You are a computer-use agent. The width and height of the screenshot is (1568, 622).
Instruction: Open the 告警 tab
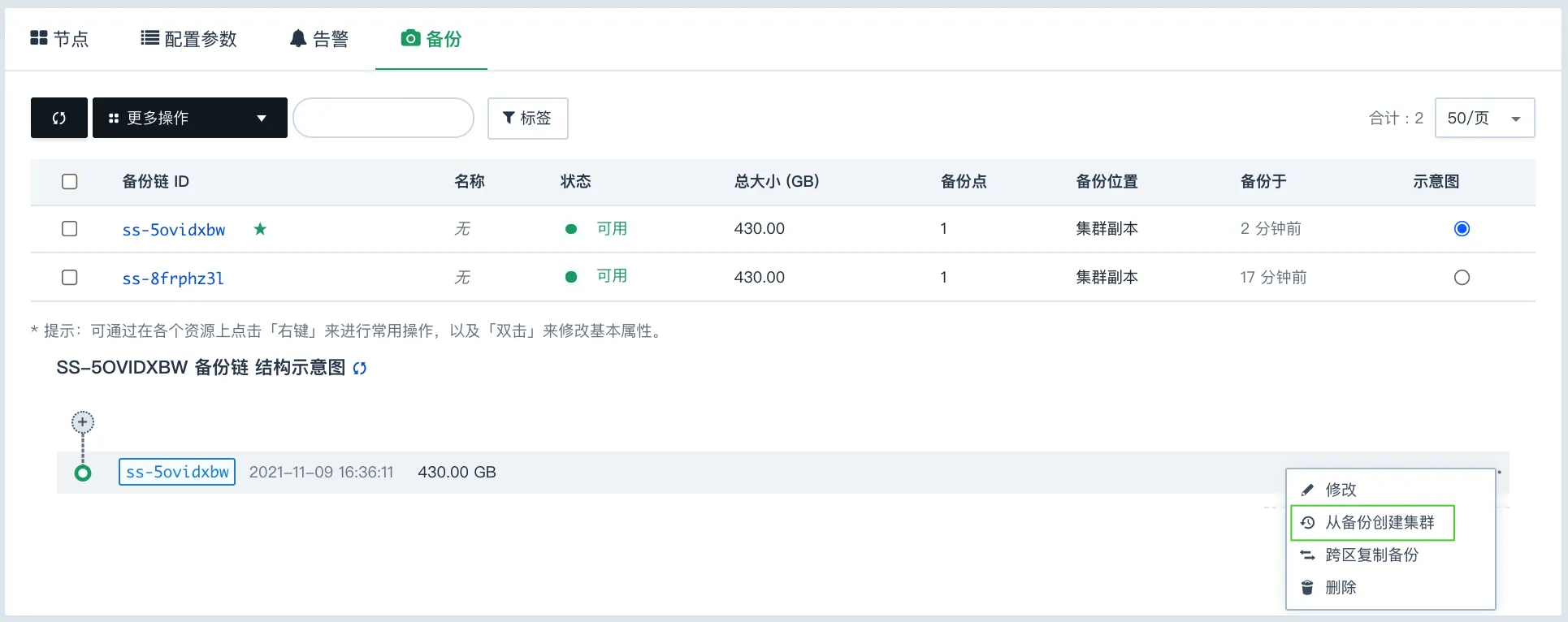point(319,39)
